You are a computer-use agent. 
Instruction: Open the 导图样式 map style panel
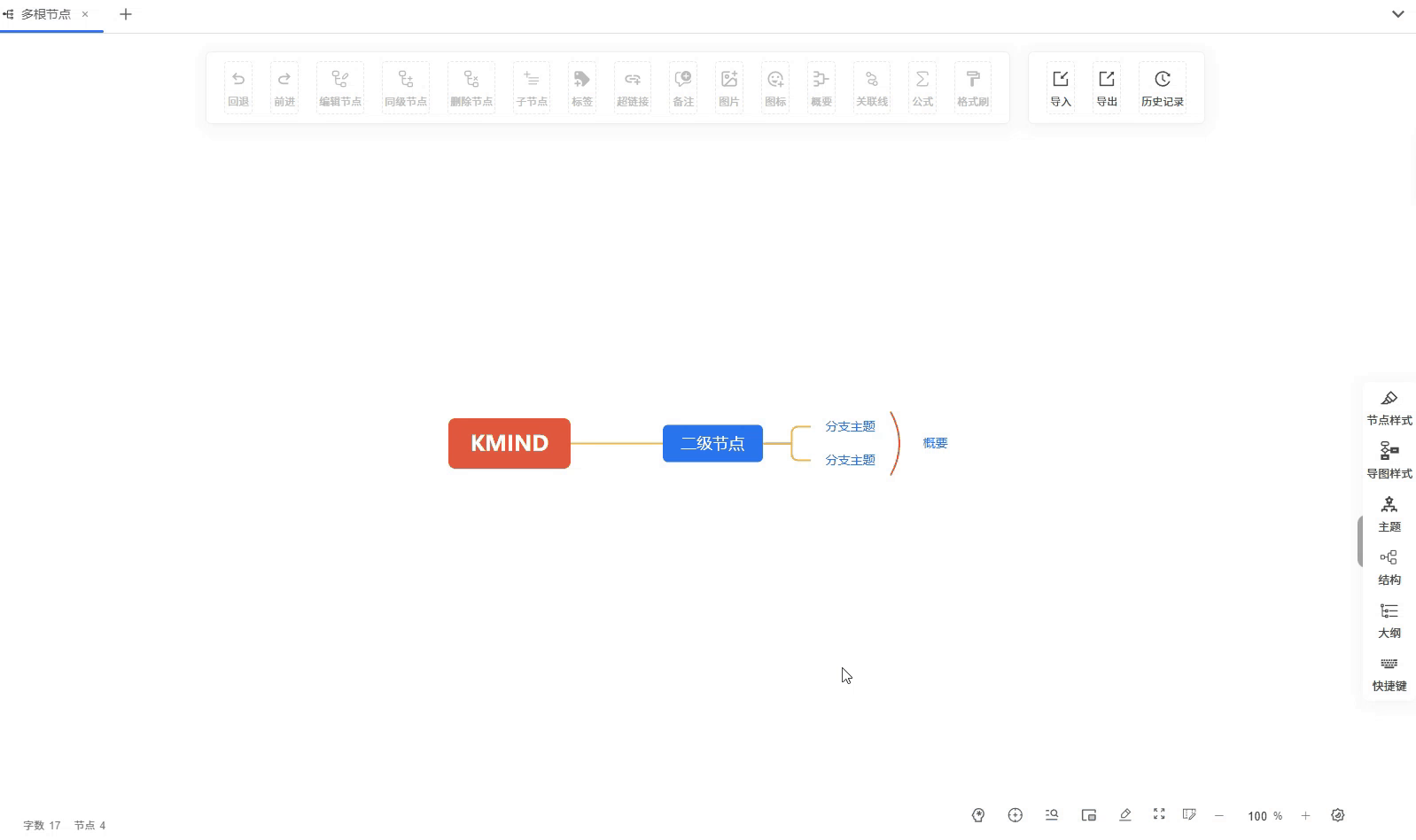(1389, 462)
